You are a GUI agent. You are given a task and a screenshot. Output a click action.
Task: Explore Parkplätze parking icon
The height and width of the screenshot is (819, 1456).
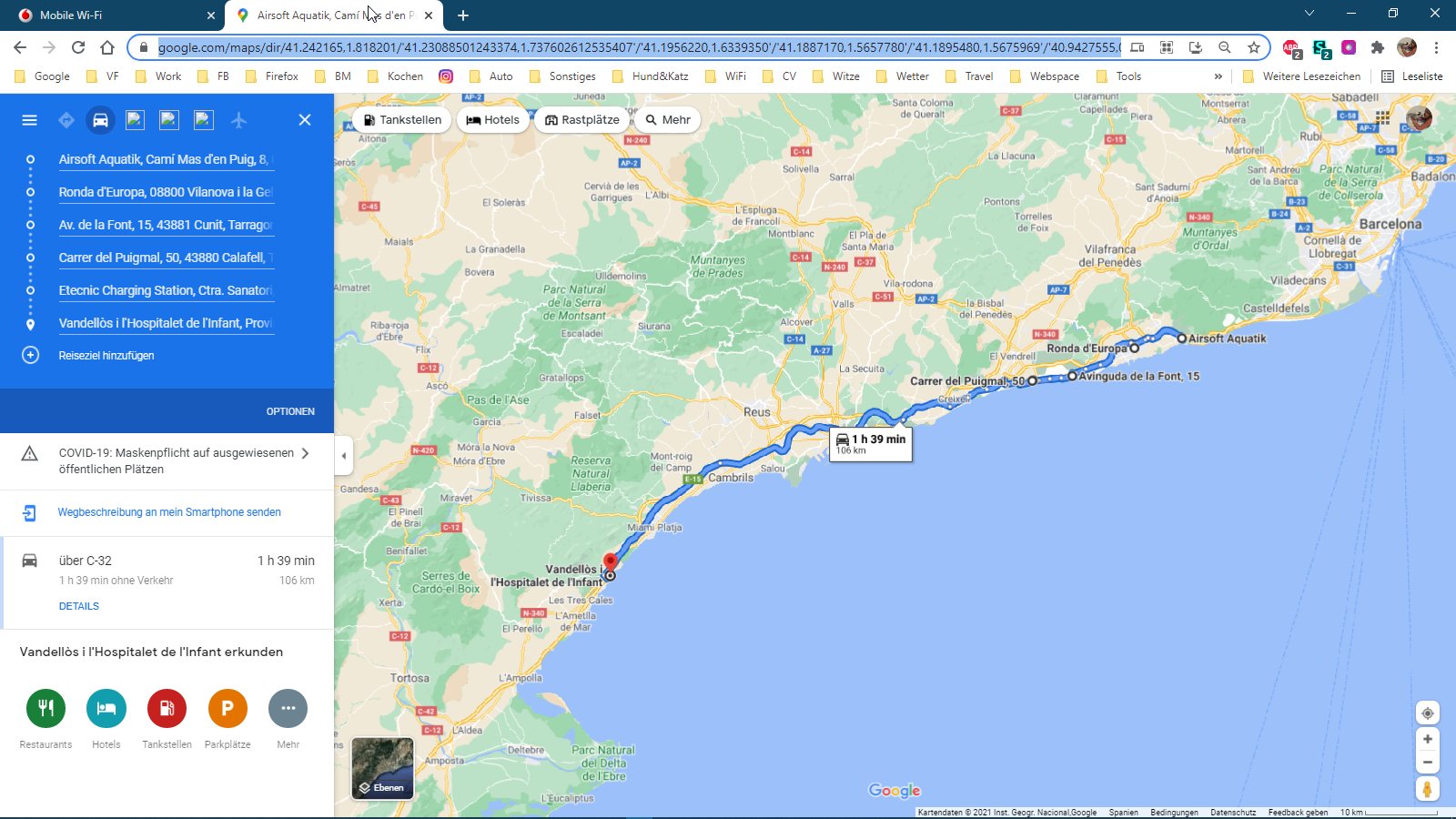tap(227, 708)
